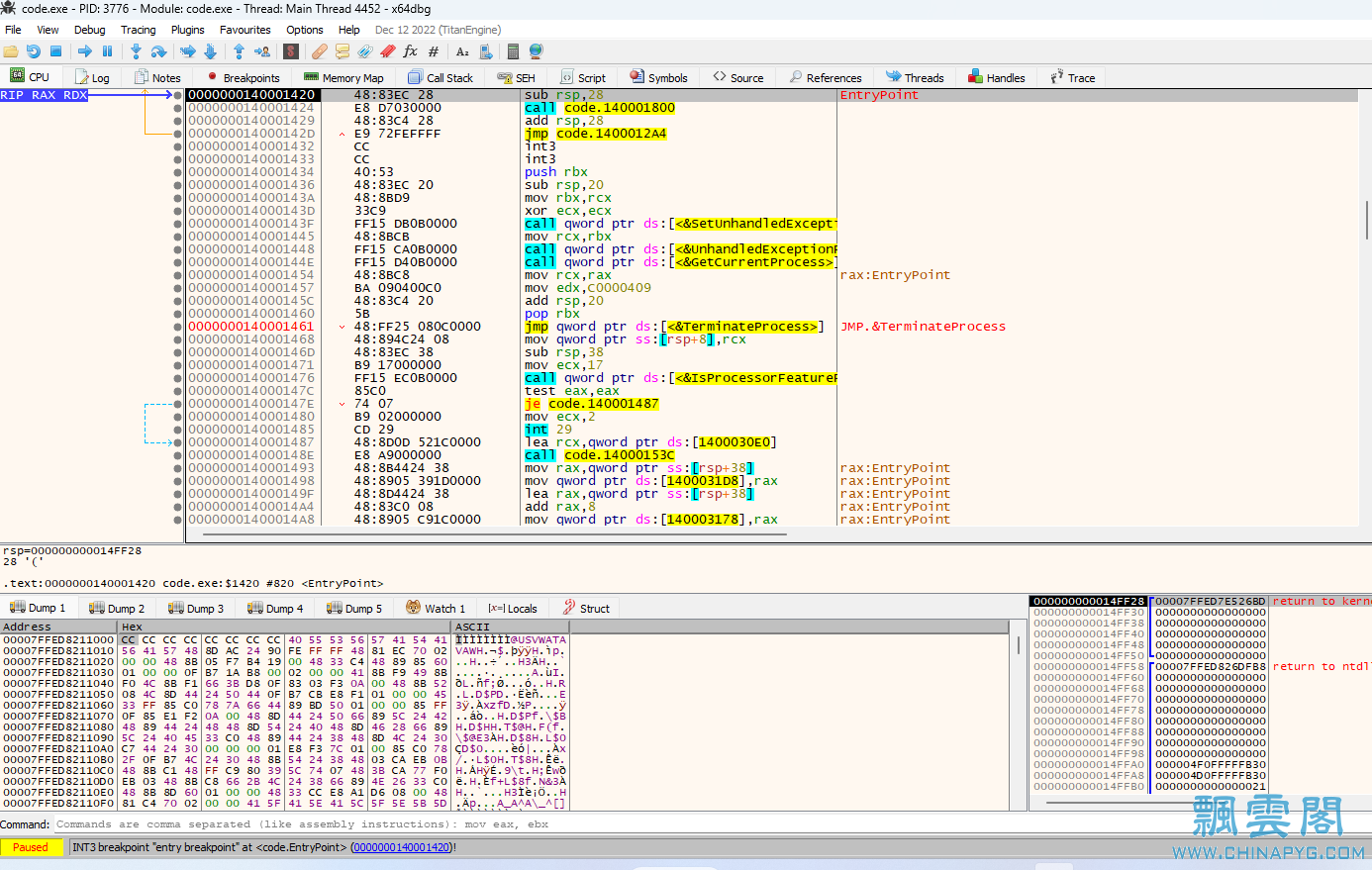1372x870 pixels.
Task: Toggle breakpoint bullet at 000000014000142D
Action: coord(178,134)
